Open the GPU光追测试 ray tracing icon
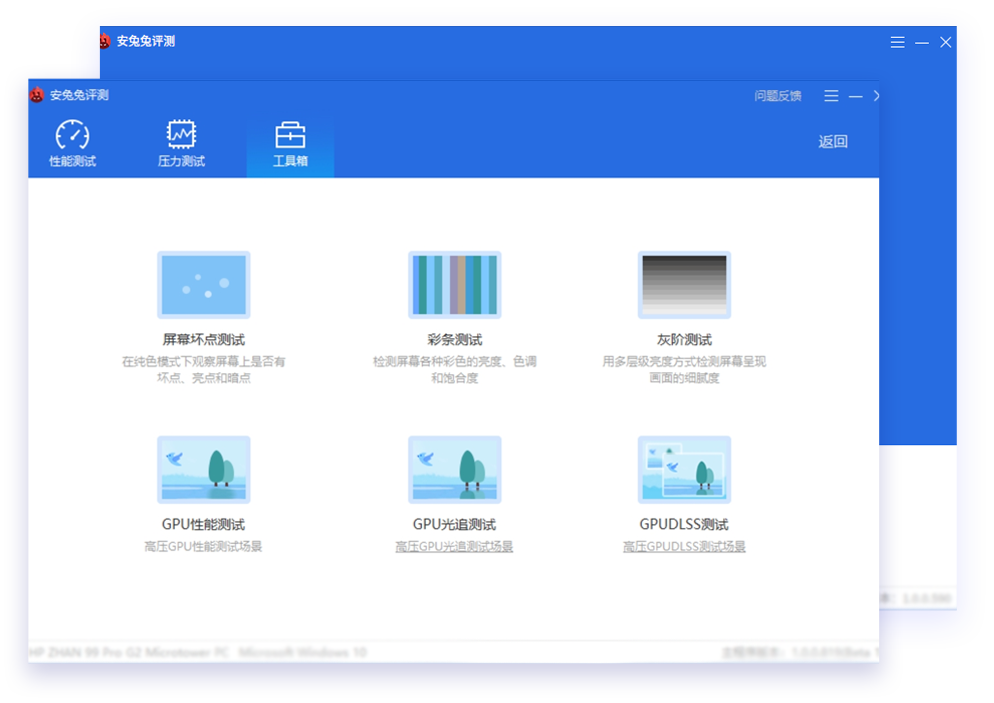The image size is (994, 703). pos(454,469)
